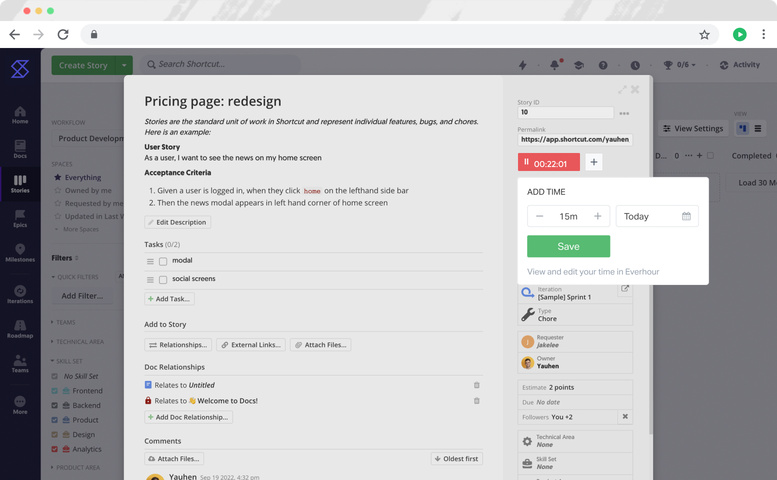The width and height of the screenshot is (777, 480).
Task: Switch to the board column view toggle
Action: (742, 128)
